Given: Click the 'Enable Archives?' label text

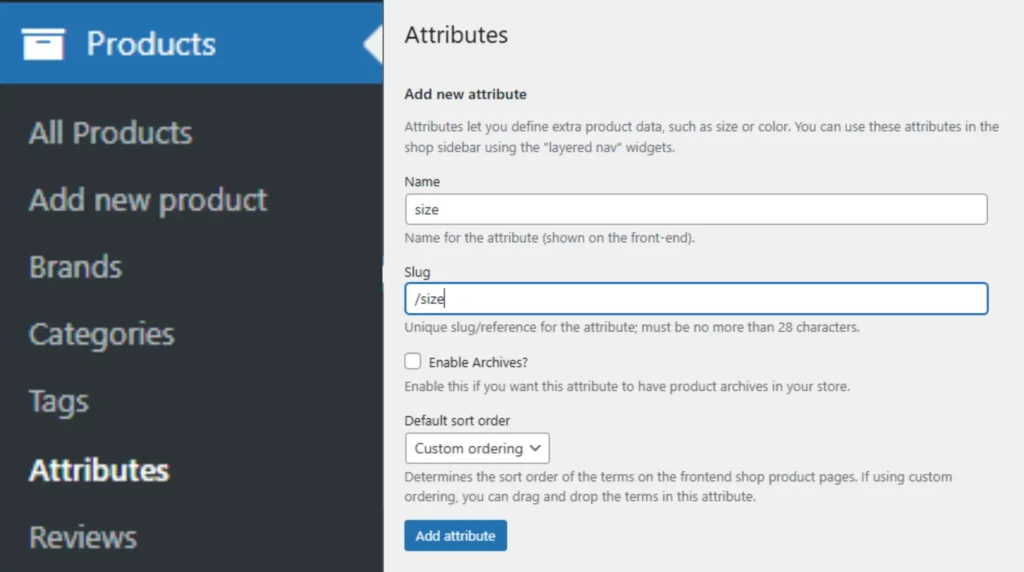Looking at the screenshot, I should (478, 362).
